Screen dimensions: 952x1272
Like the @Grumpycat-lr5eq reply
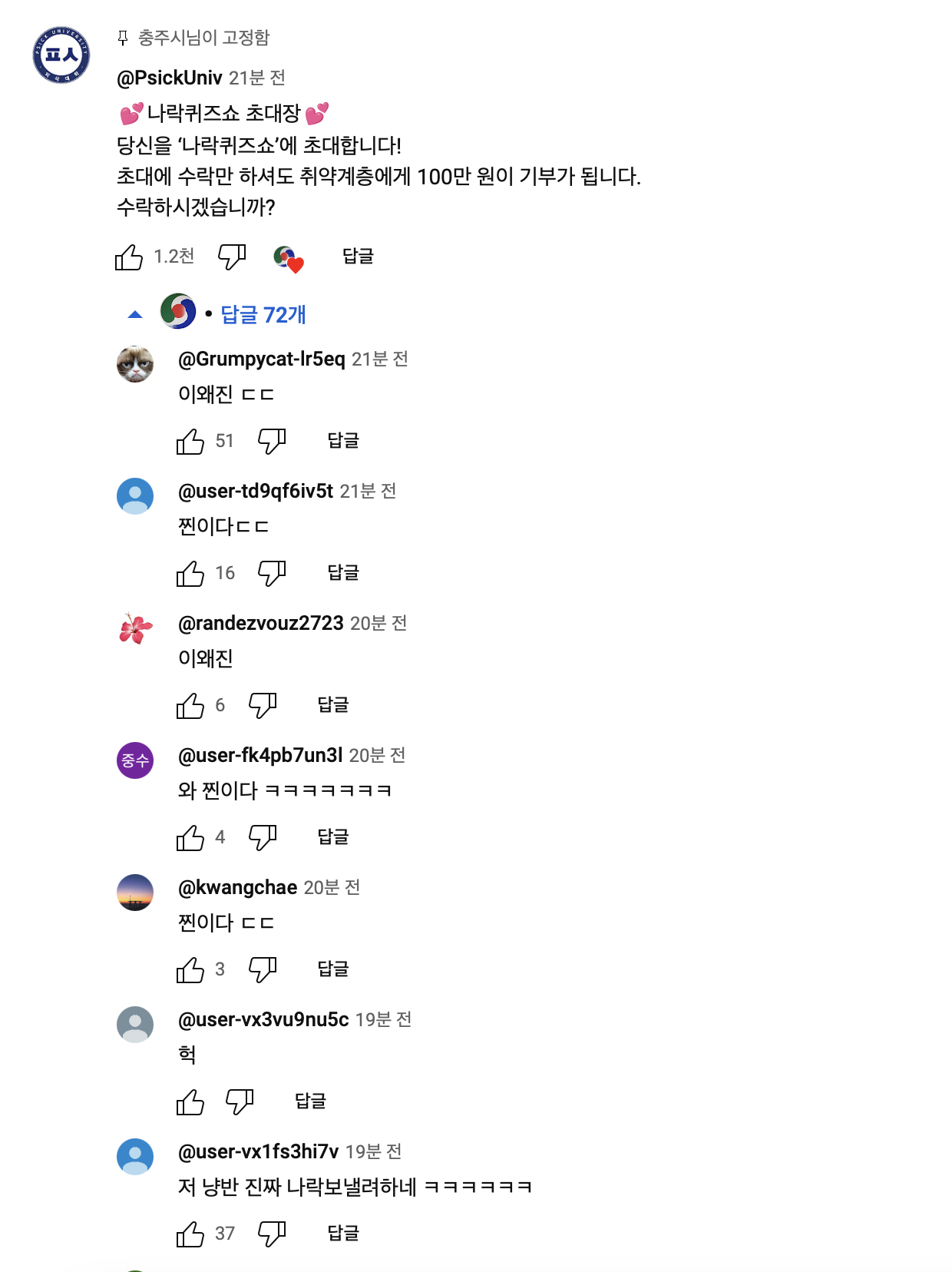(190, 442)
